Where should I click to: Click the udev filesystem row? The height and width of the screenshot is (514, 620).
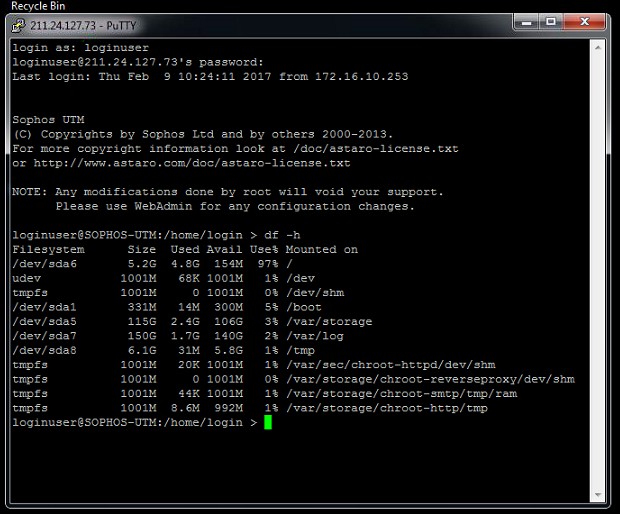click(163, 278)
